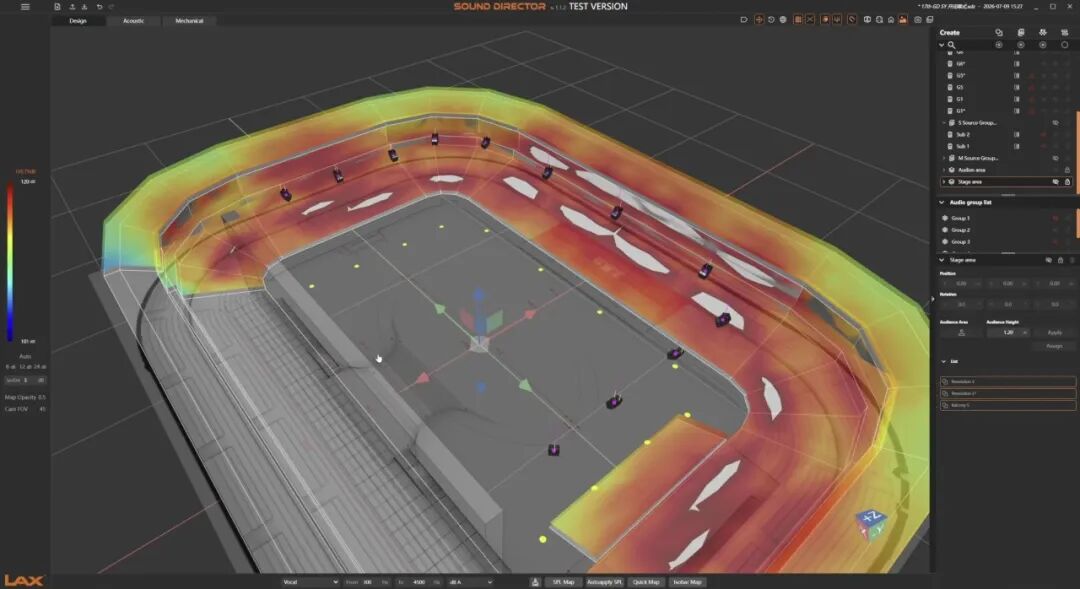Screen dimensions: 1080x589
Task: Click the tag-shaped icon in the view toolbar
Action: [x=744, y=20]
